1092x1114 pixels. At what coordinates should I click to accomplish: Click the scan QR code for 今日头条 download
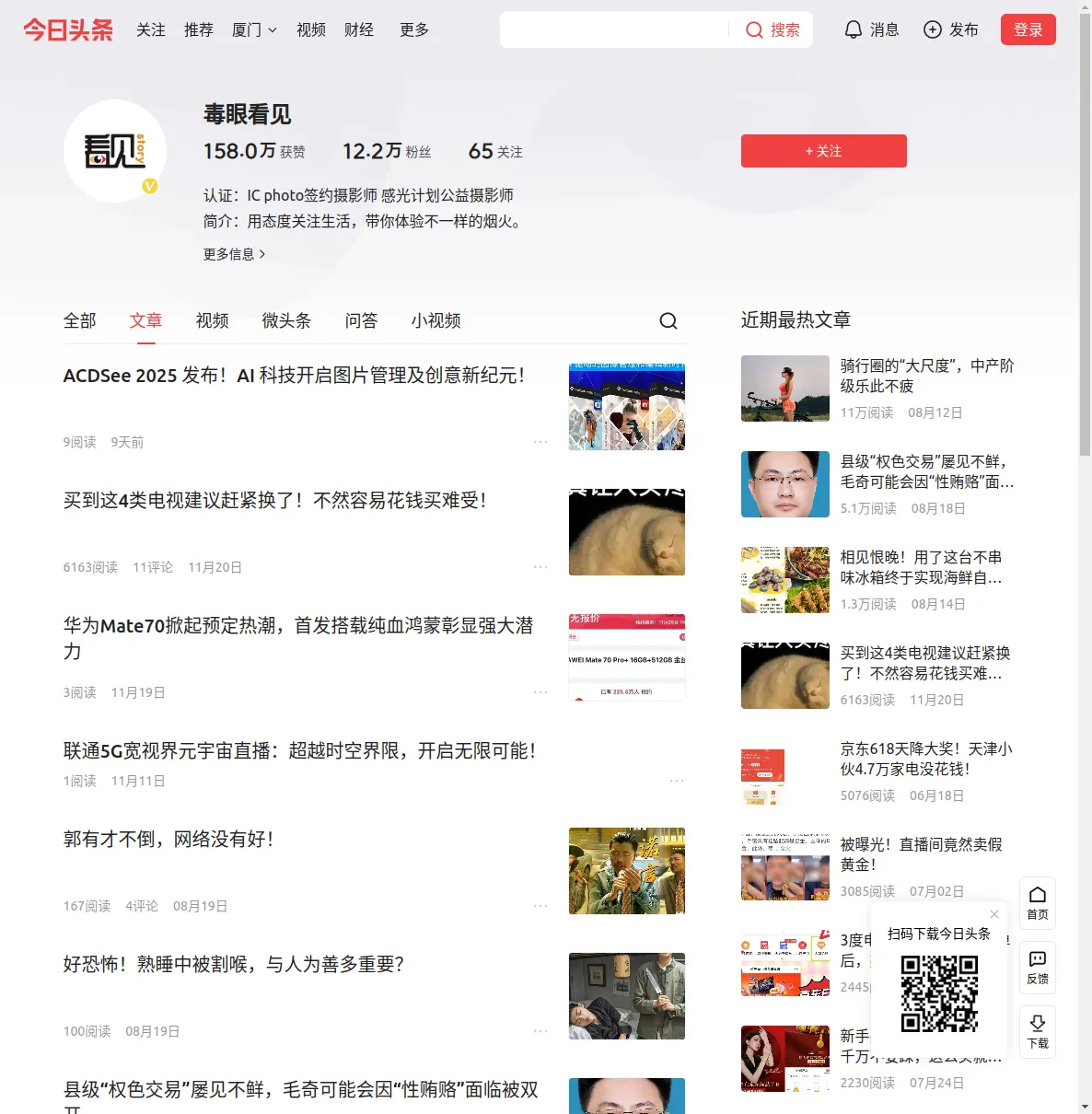939,993
